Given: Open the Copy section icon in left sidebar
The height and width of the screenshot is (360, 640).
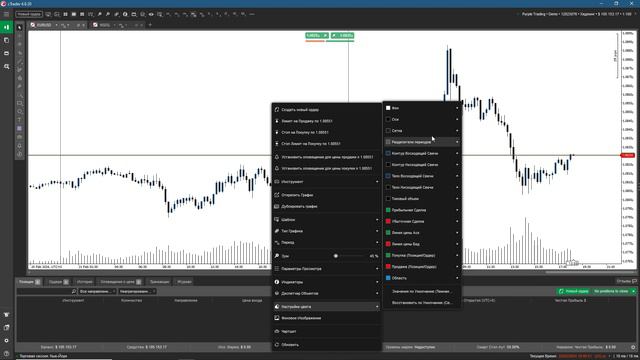Looking at the screenshot, I should (7, 40).
